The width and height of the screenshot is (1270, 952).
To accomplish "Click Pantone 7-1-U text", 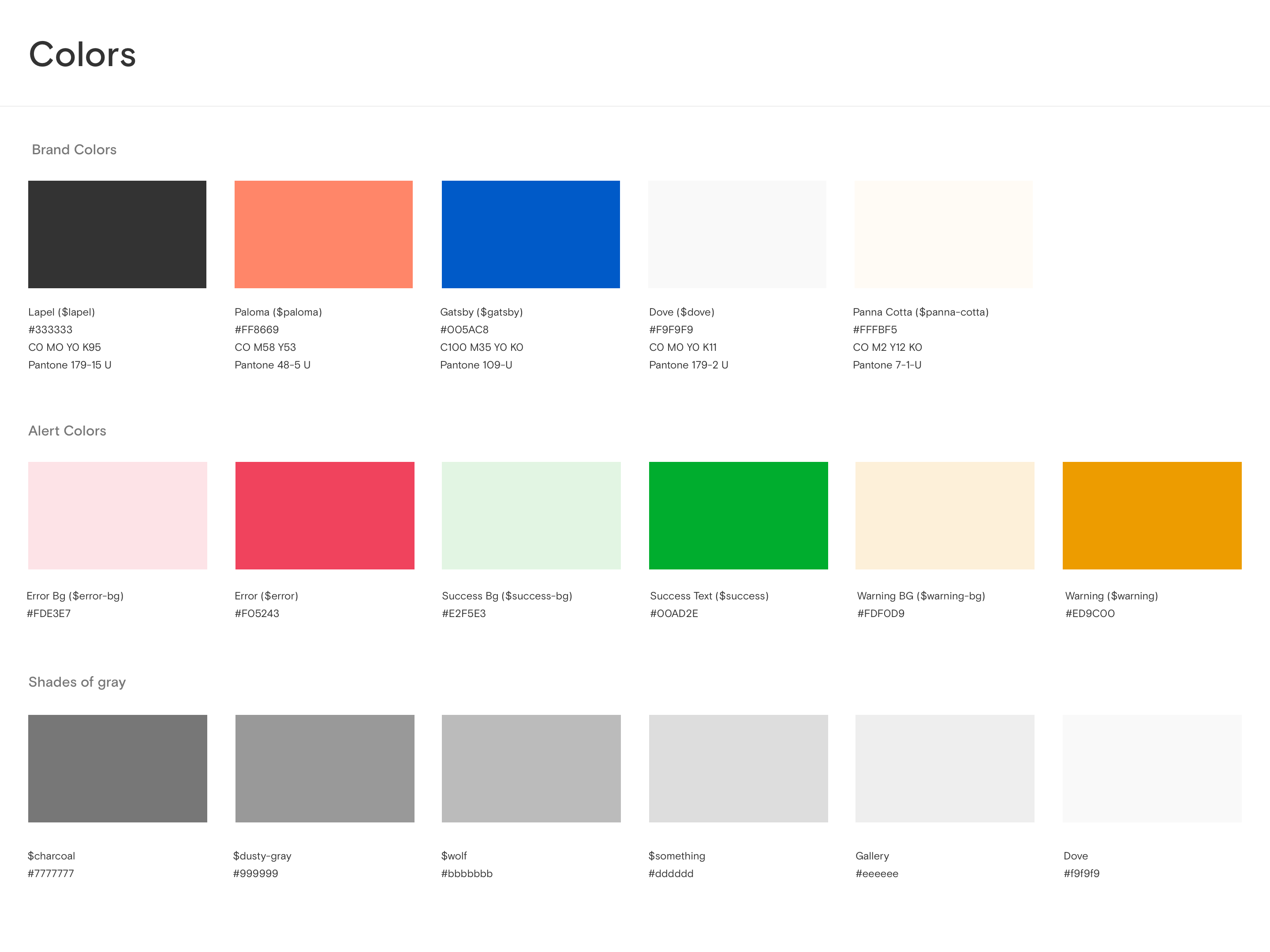I will (887, 365).
